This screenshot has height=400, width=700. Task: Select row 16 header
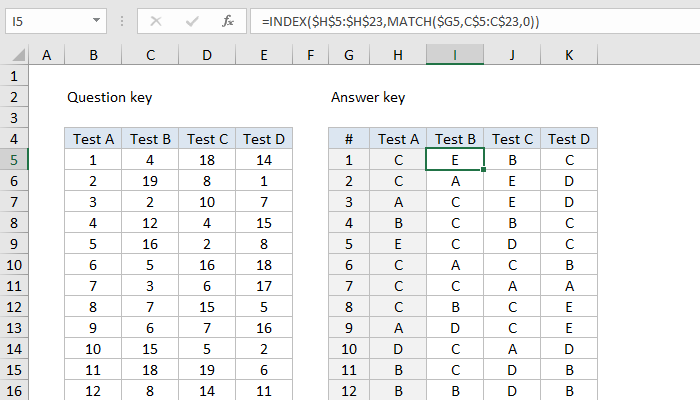click(14, 391)
